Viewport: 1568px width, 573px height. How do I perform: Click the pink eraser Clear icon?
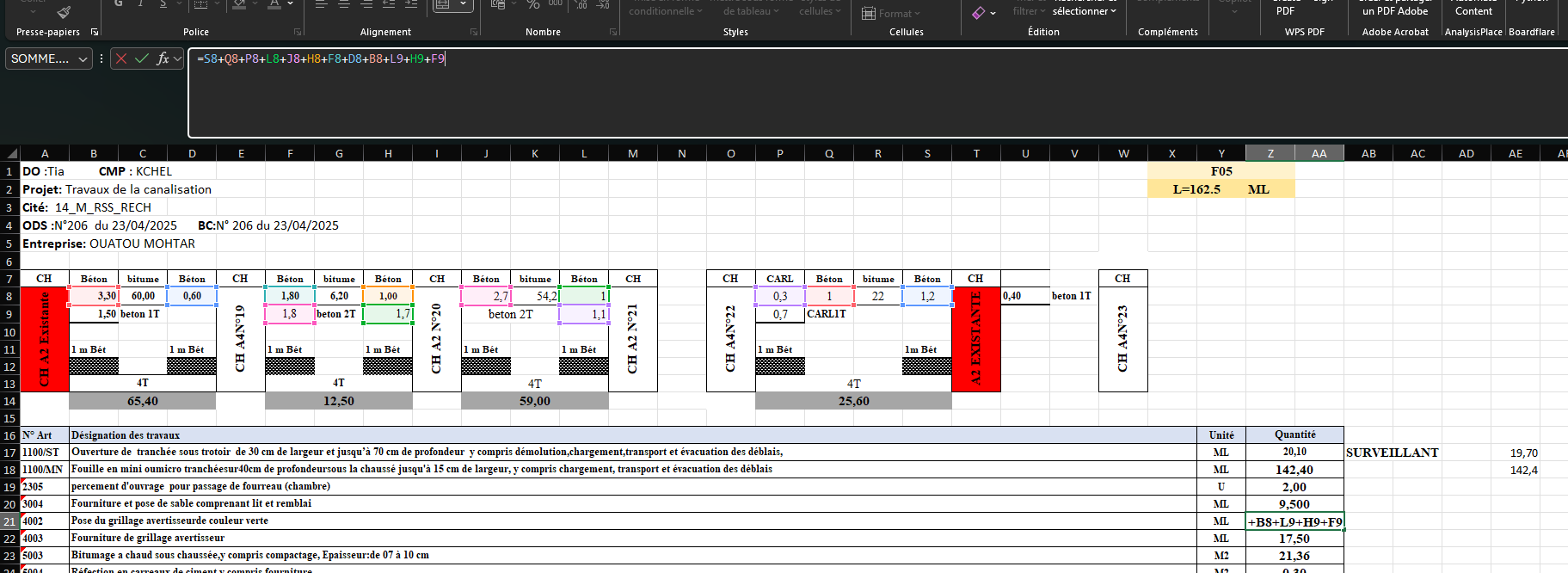tap(978, 13)
